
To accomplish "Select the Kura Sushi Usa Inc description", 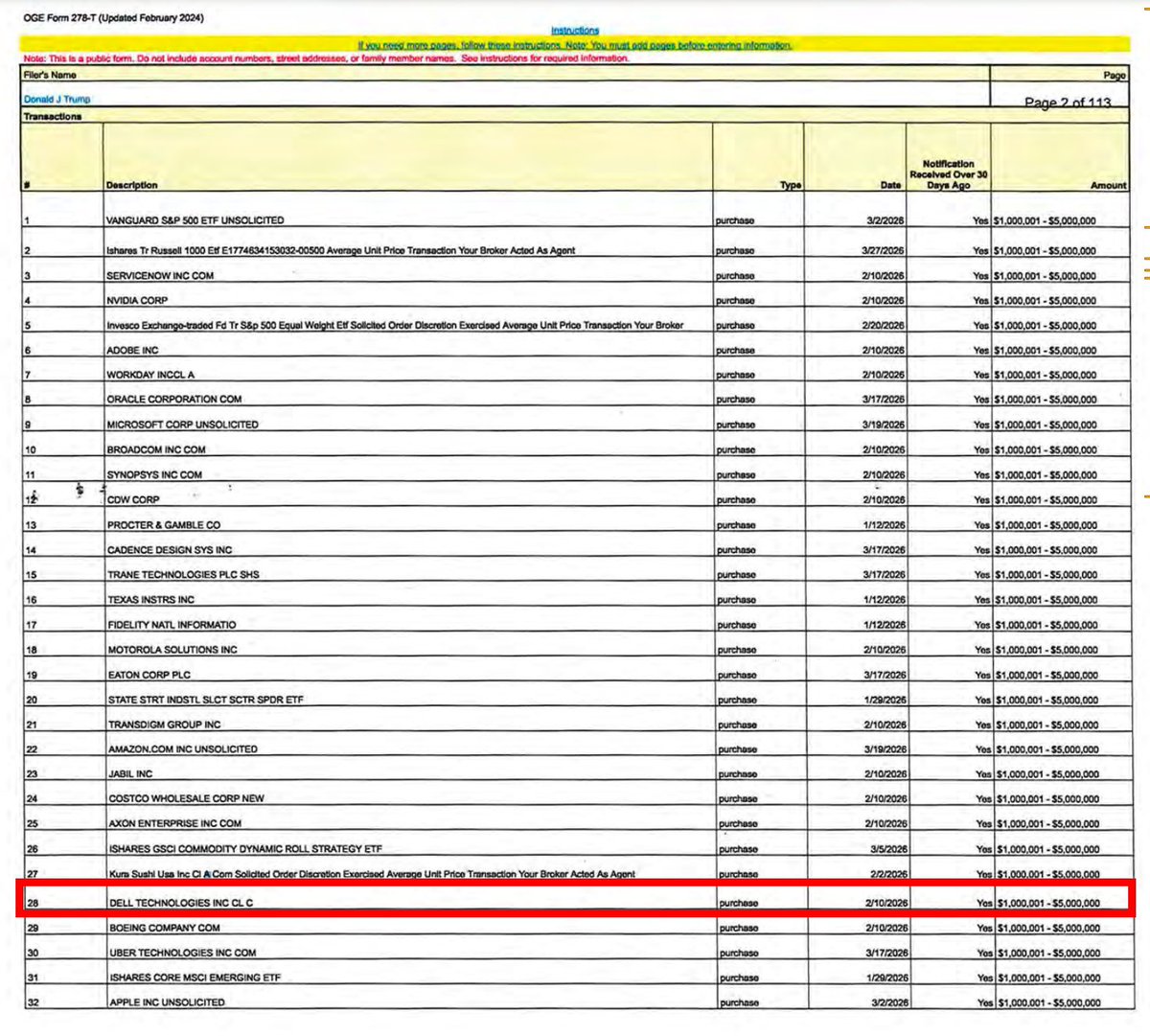I will 372,874.
